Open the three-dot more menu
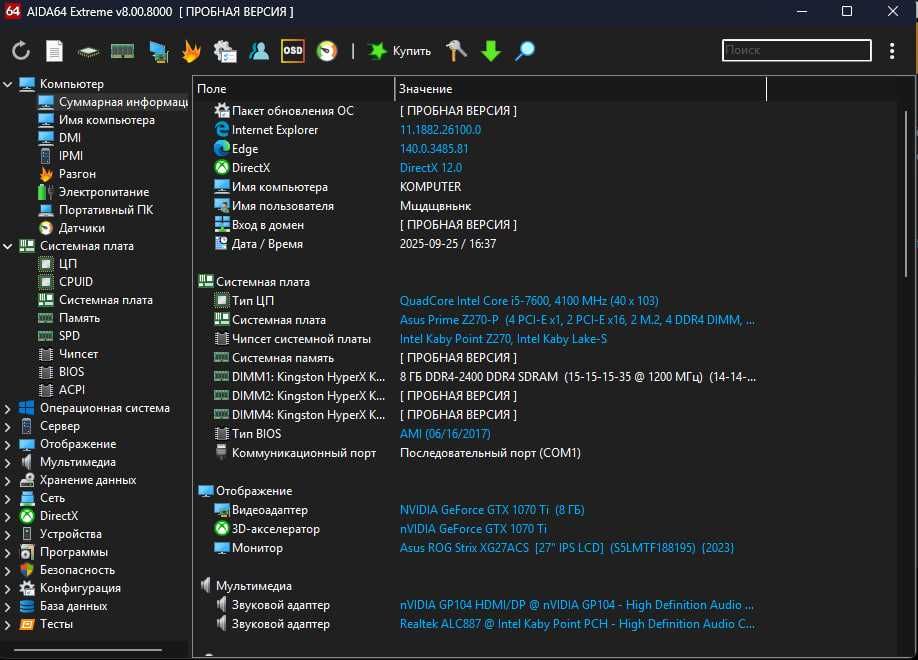 click(x=892, y=51)
